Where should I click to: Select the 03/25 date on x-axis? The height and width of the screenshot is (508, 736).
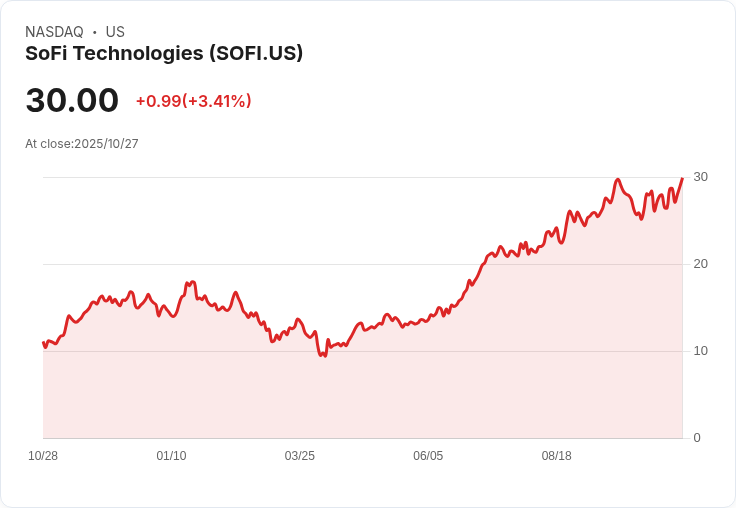coord(299,456)
